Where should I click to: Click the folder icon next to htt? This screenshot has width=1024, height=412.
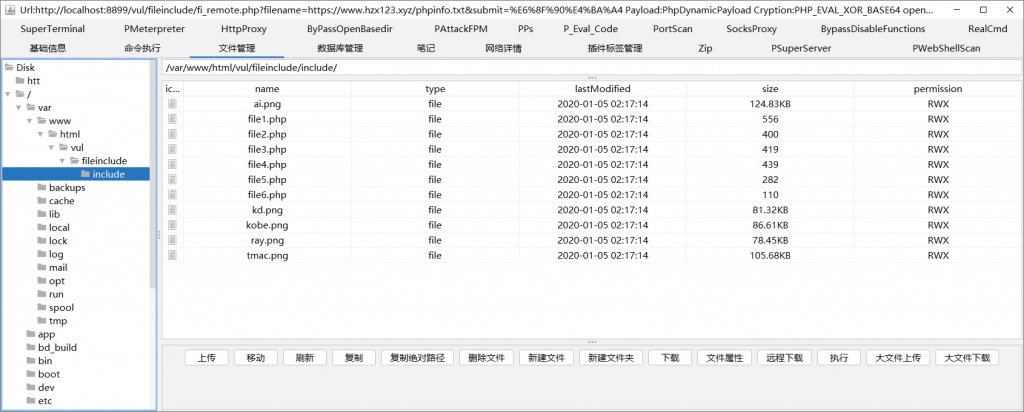pos(20,81)
